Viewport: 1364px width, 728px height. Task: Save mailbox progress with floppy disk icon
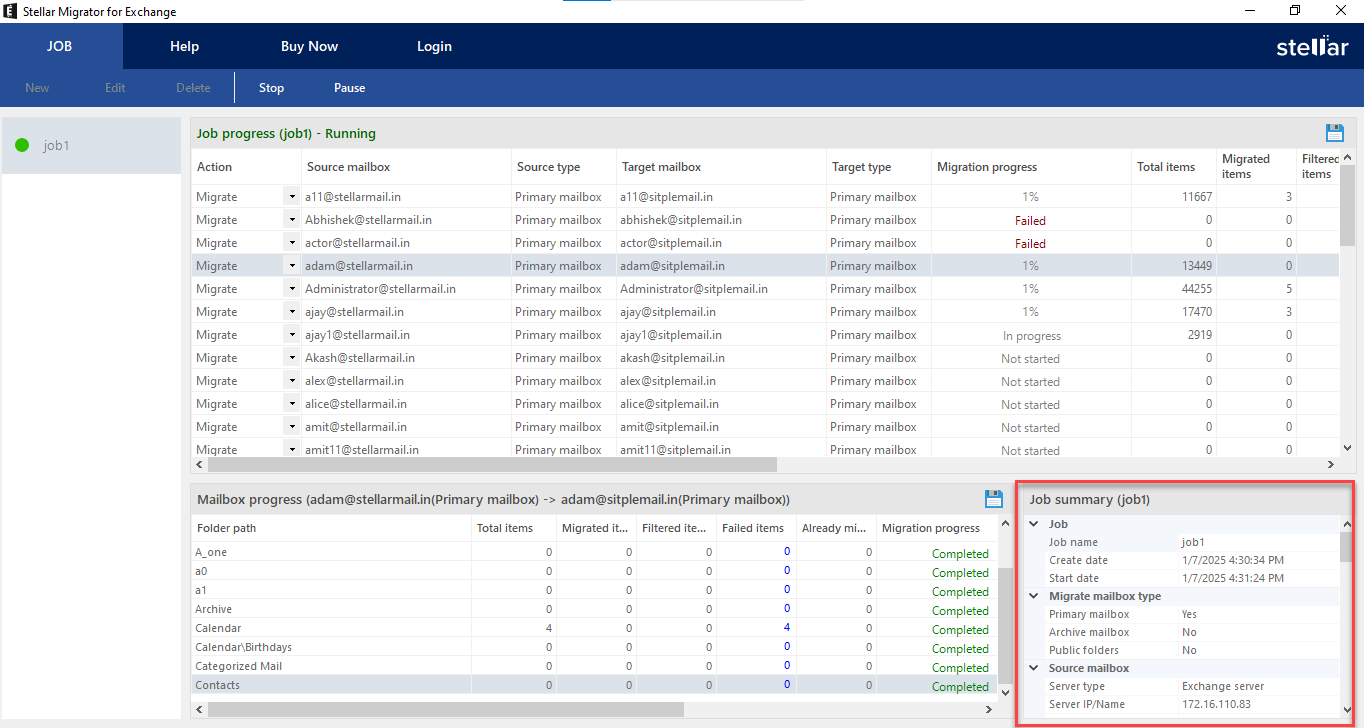pos(994,499)
